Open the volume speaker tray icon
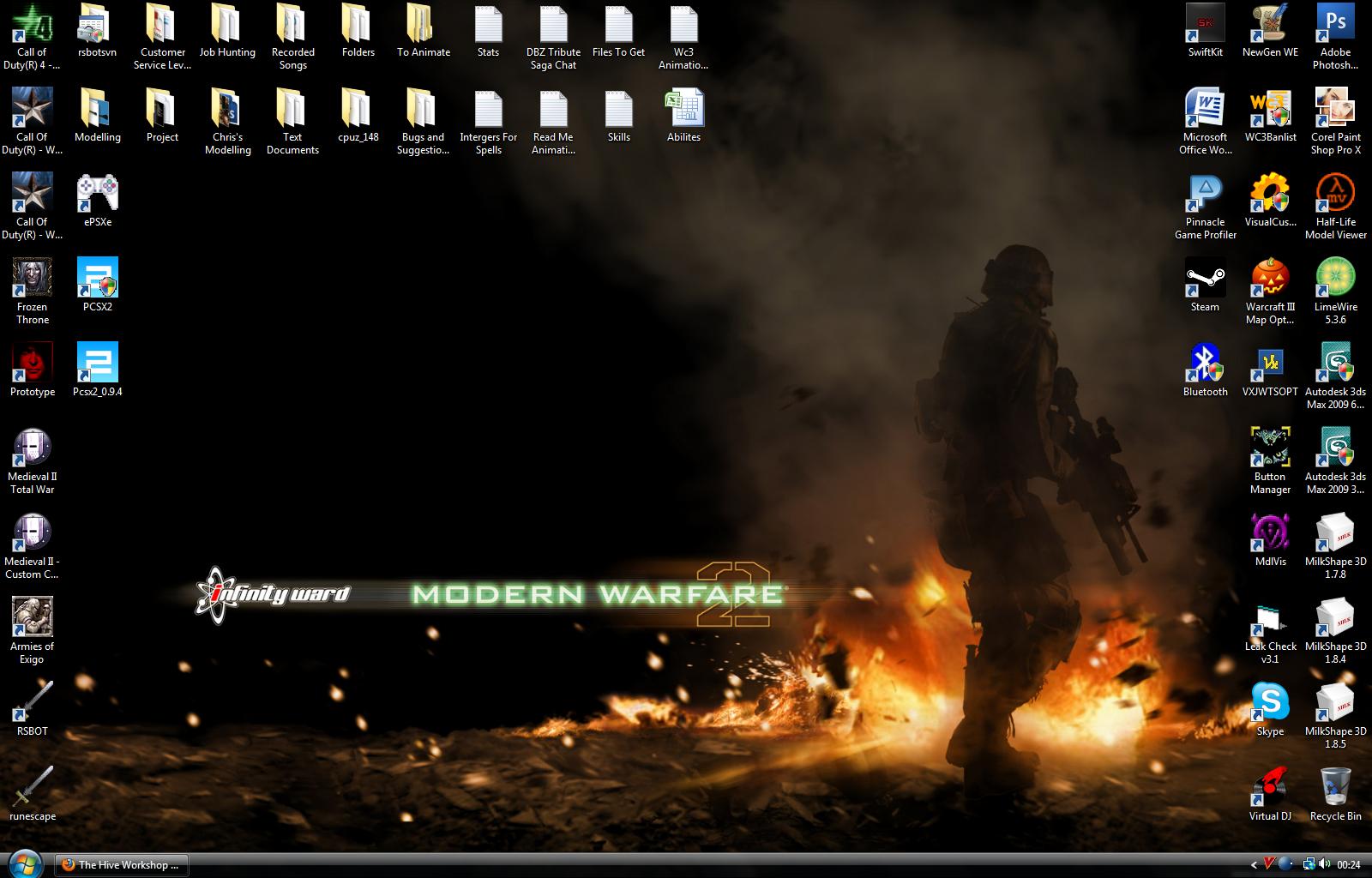Viewport: 1372px width, 878px height. pos(1325,865)
